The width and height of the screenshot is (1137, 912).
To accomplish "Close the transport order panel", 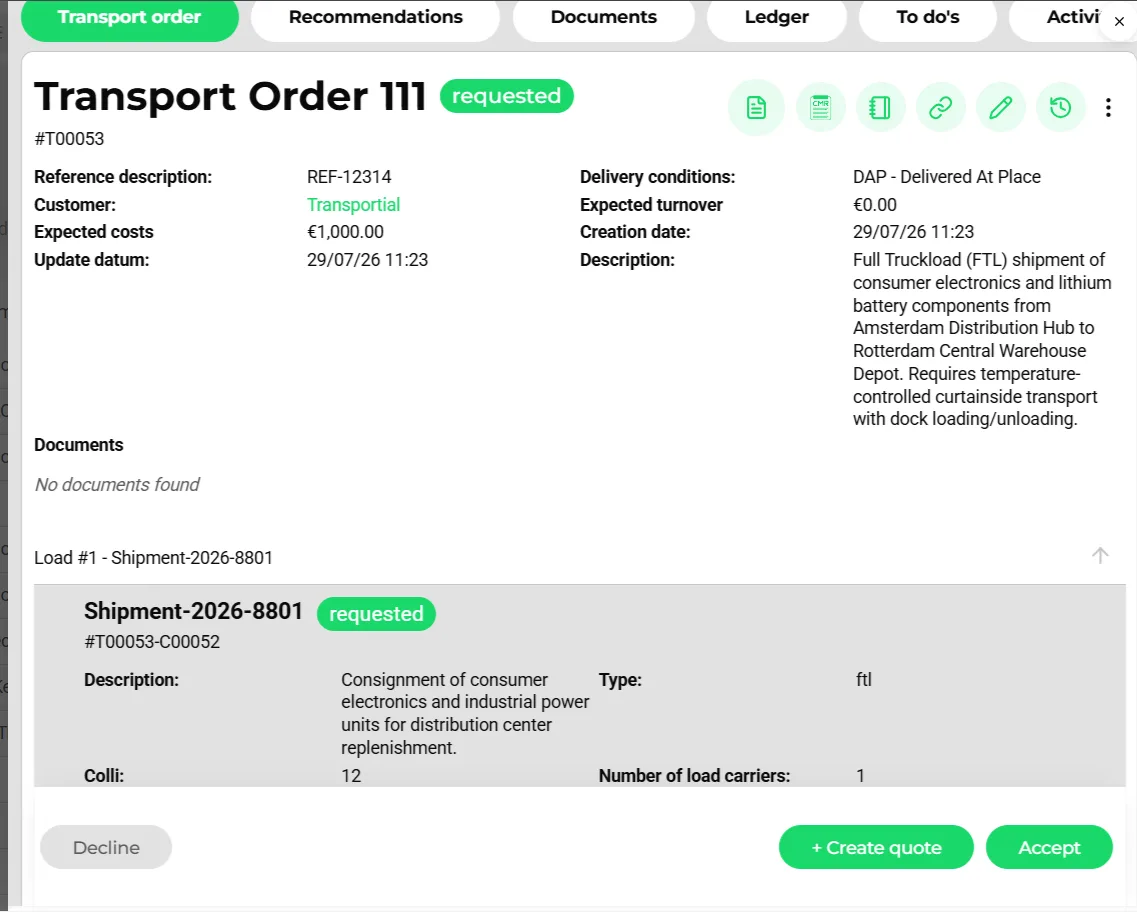I will [1120, 22].
